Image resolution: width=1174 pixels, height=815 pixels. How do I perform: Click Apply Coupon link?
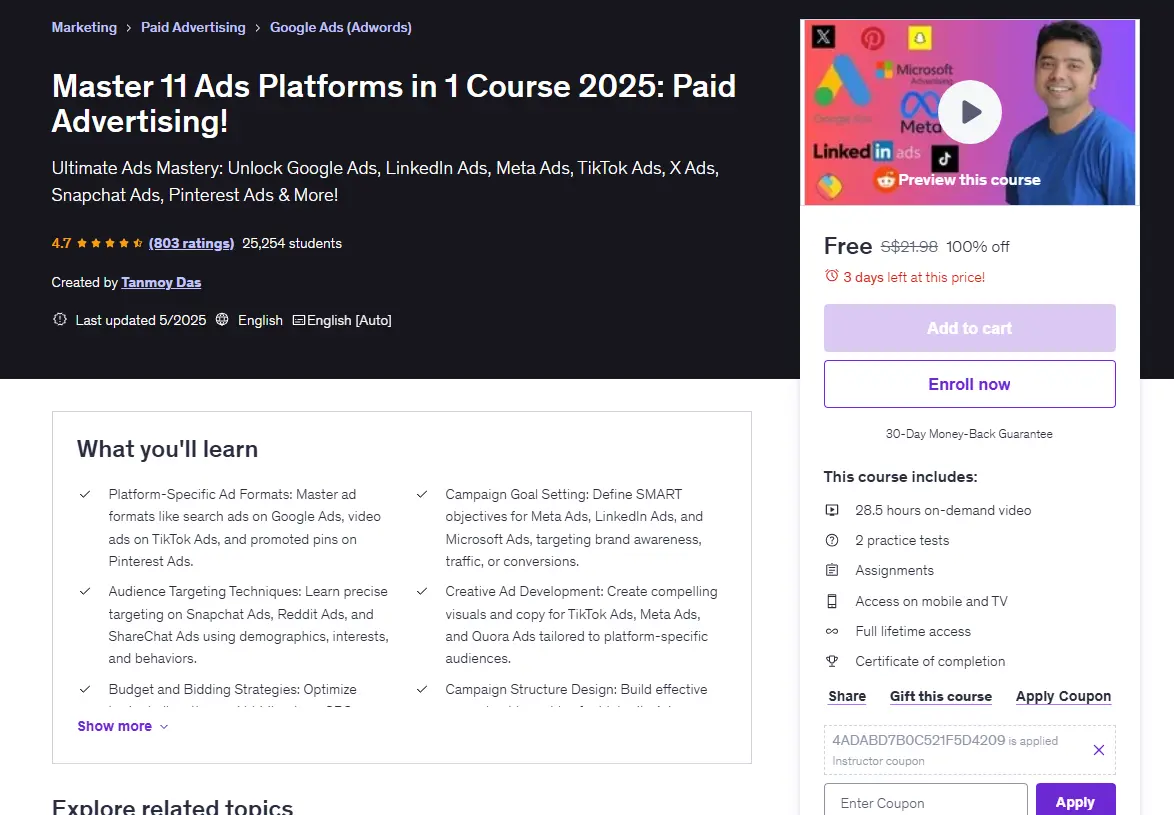click(x=1063, y=696)
